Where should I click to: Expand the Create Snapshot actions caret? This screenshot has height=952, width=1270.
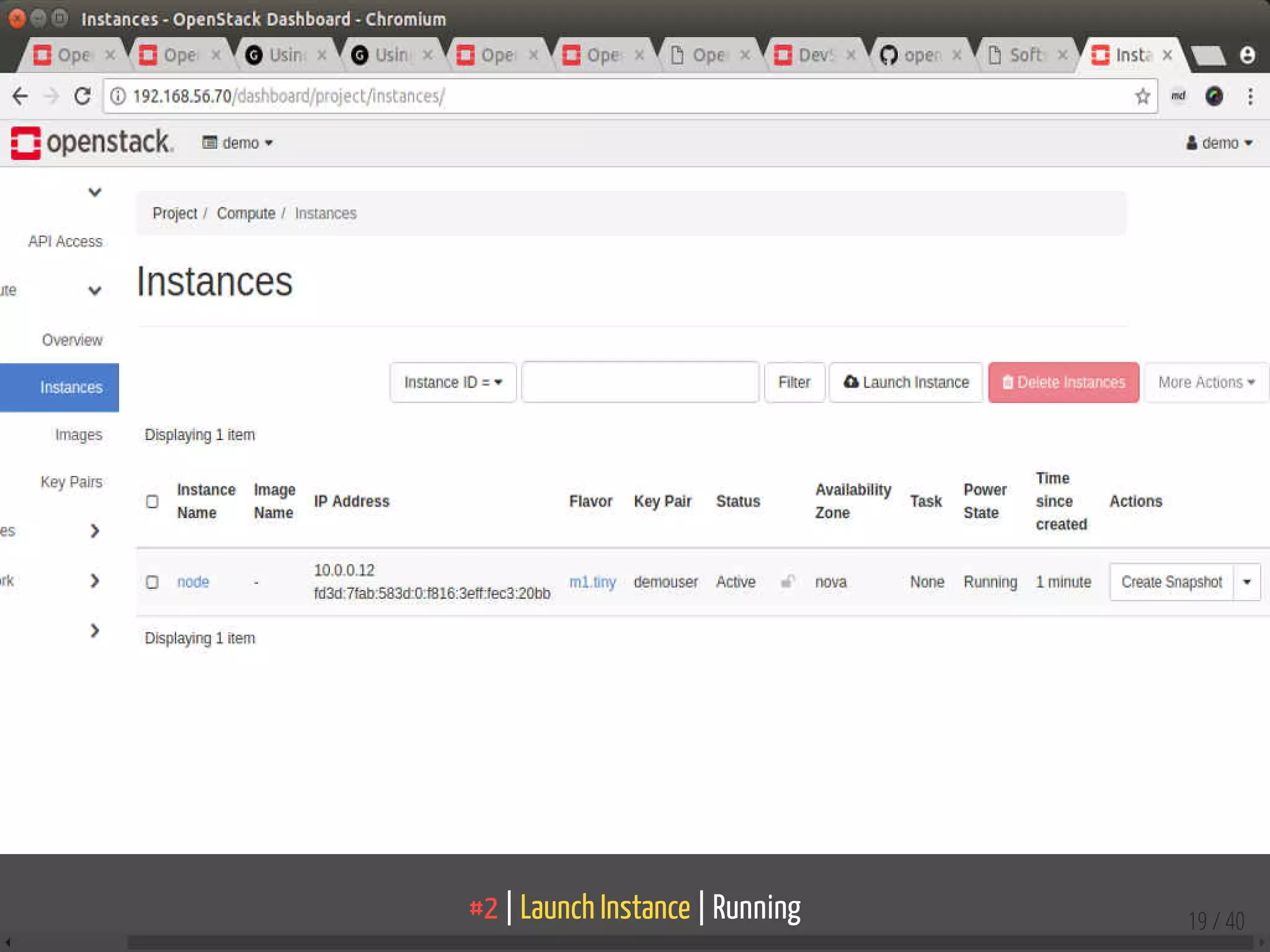point(1246,582)
